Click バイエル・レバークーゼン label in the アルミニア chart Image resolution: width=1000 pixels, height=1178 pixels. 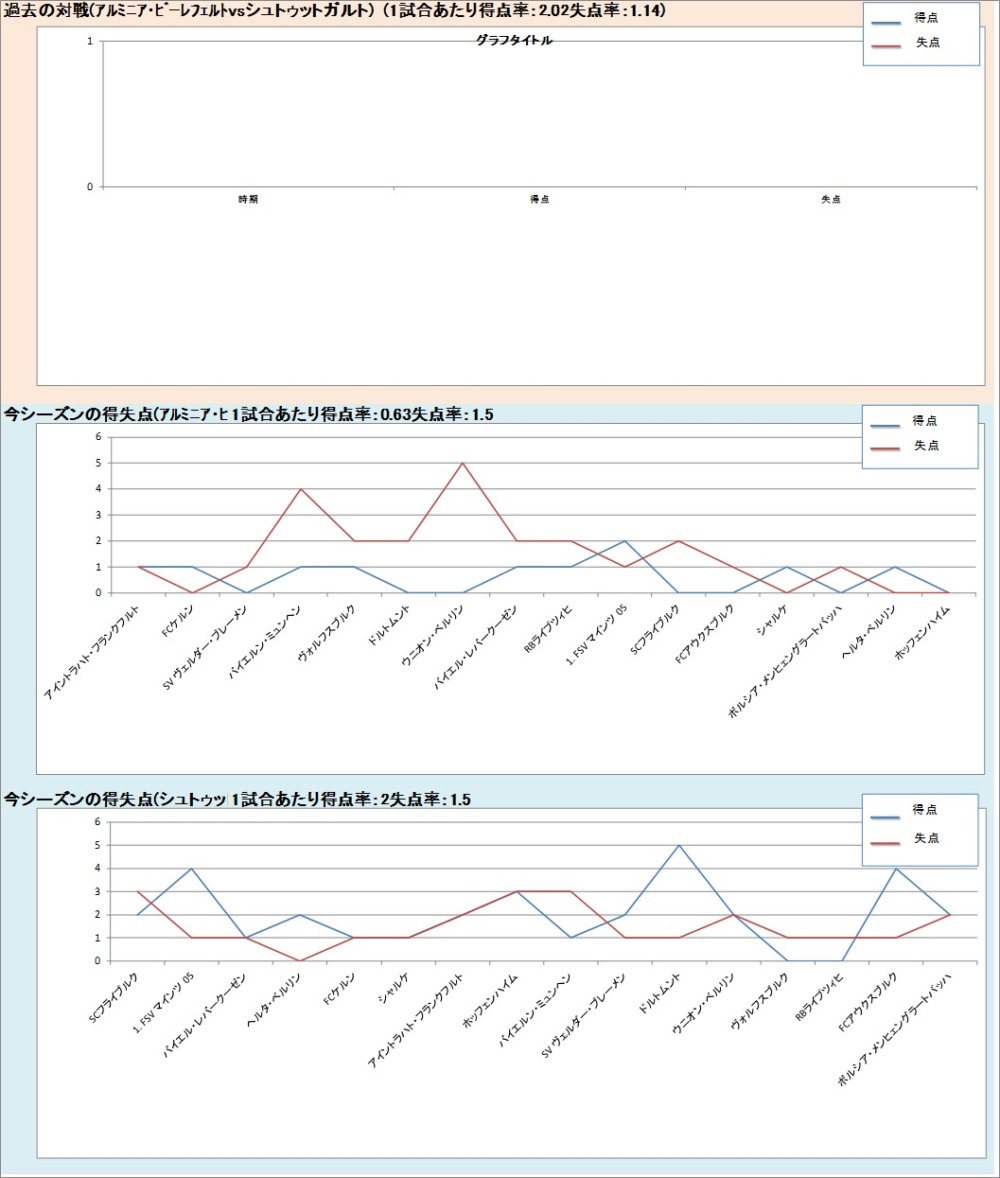click(476, 647)
